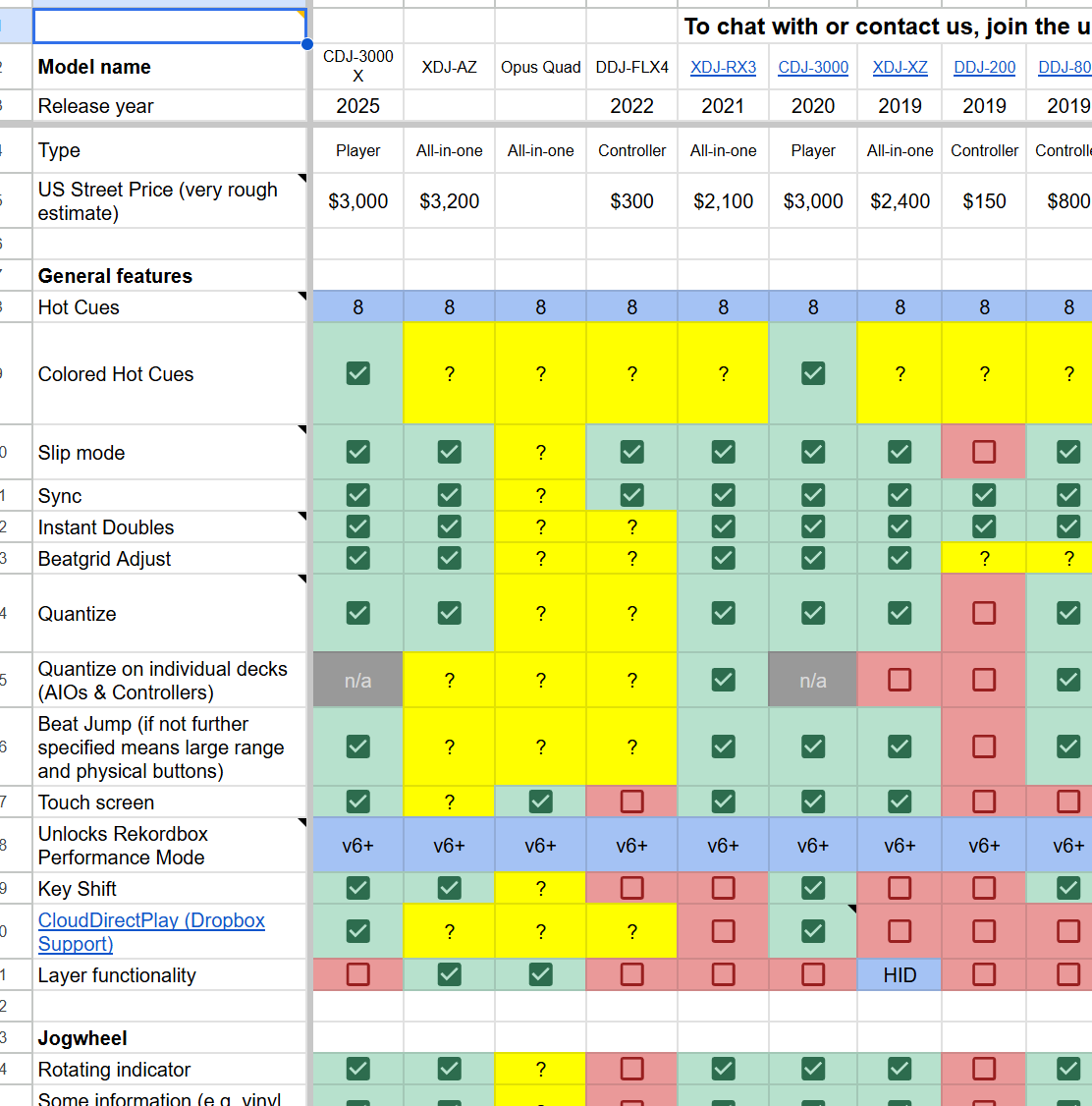
Task: Toggle Rotating indicator checkbox for XDJ-RX3
Action: pos(723,1069)
